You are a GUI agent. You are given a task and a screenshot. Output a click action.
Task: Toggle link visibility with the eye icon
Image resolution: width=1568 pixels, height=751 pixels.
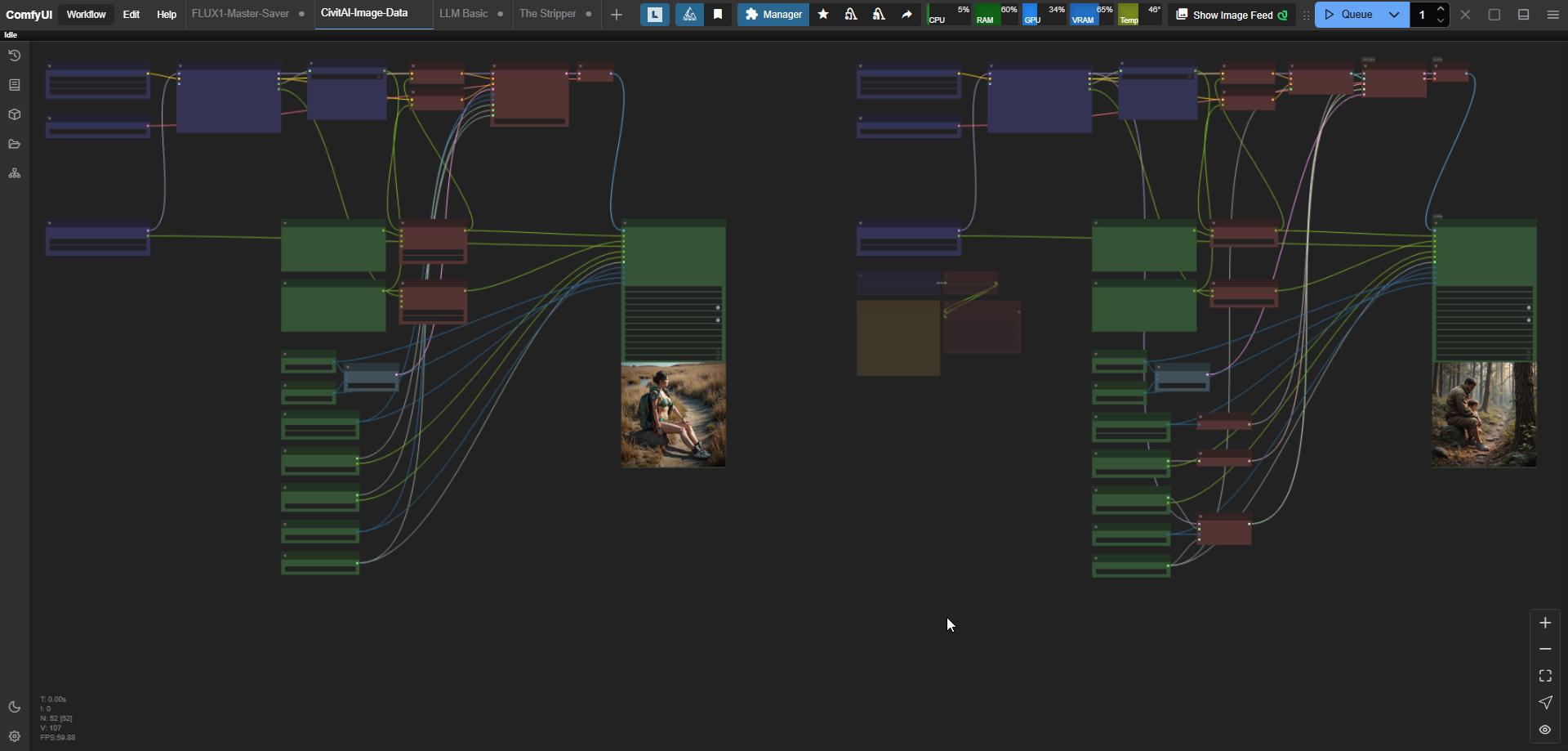(1545, 730)
